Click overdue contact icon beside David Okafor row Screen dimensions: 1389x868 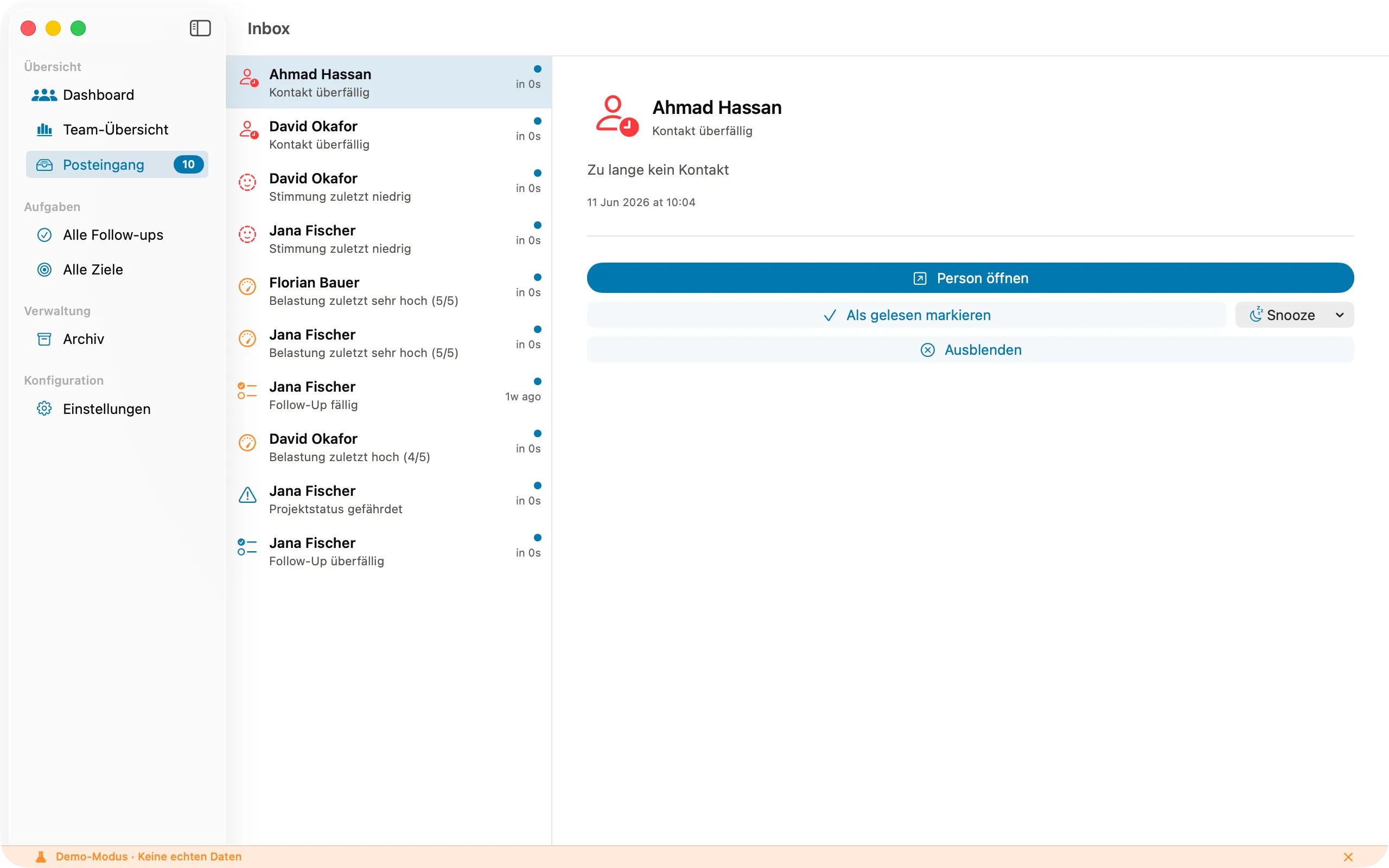point(249,130)
